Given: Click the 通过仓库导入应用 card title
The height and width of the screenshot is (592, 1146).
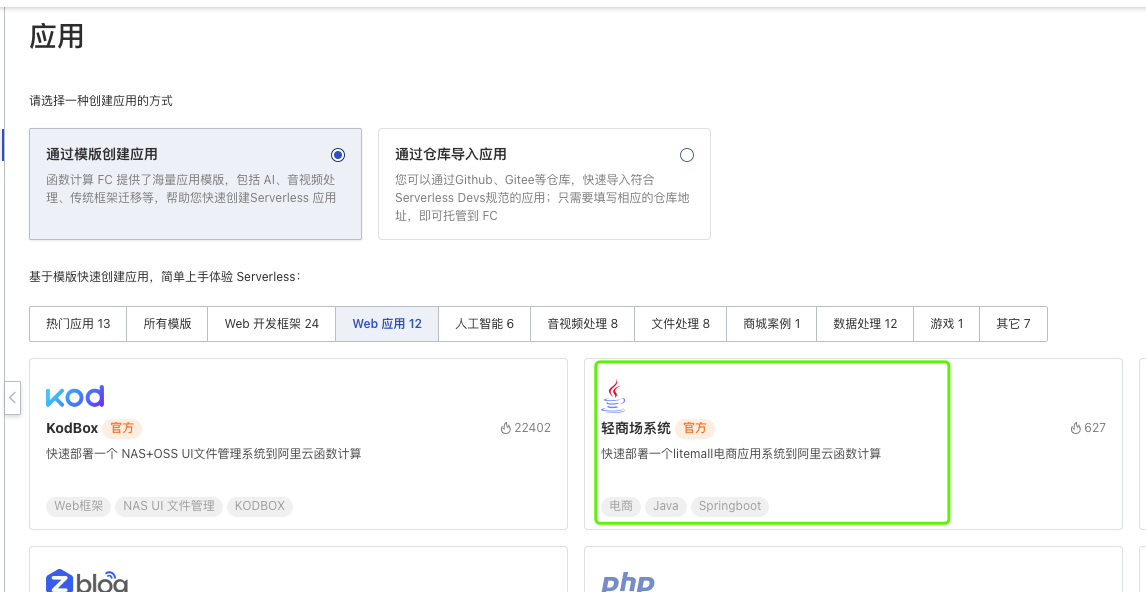Looking at the screenshot, I should click(451, 154).
